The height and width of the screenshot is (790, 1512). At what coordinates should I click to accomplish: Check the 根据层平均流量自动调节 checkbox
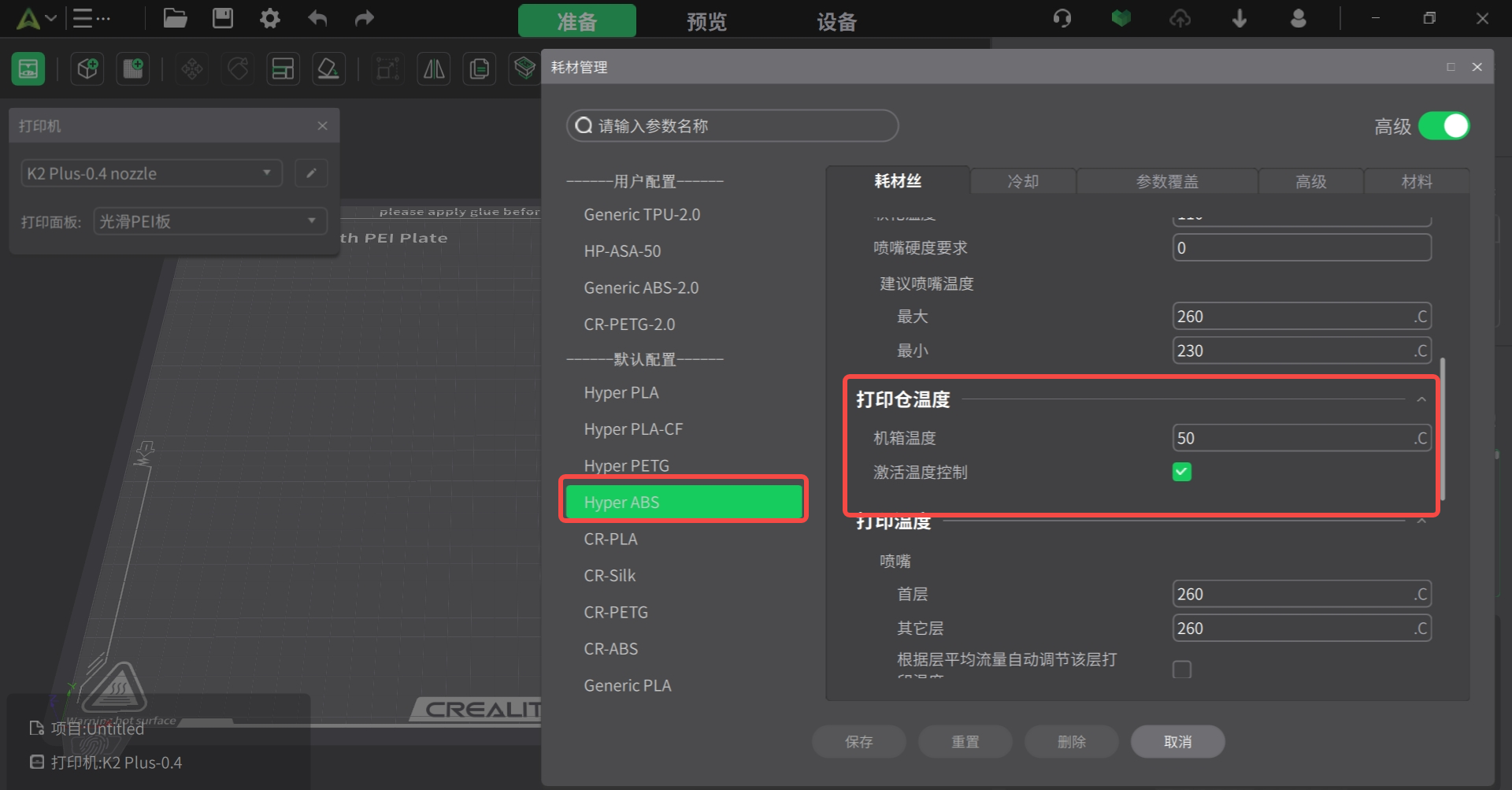pos(1182,669)
